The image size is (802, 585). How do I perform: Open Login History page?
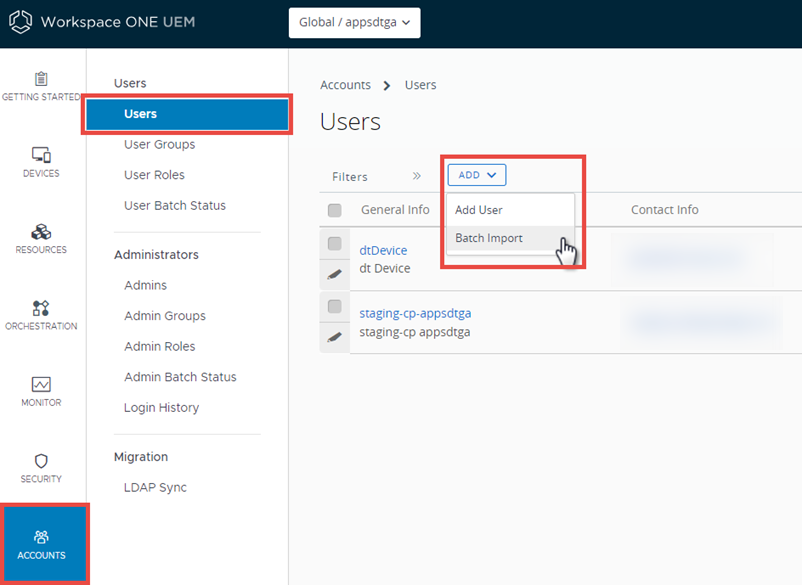point(162,408)
